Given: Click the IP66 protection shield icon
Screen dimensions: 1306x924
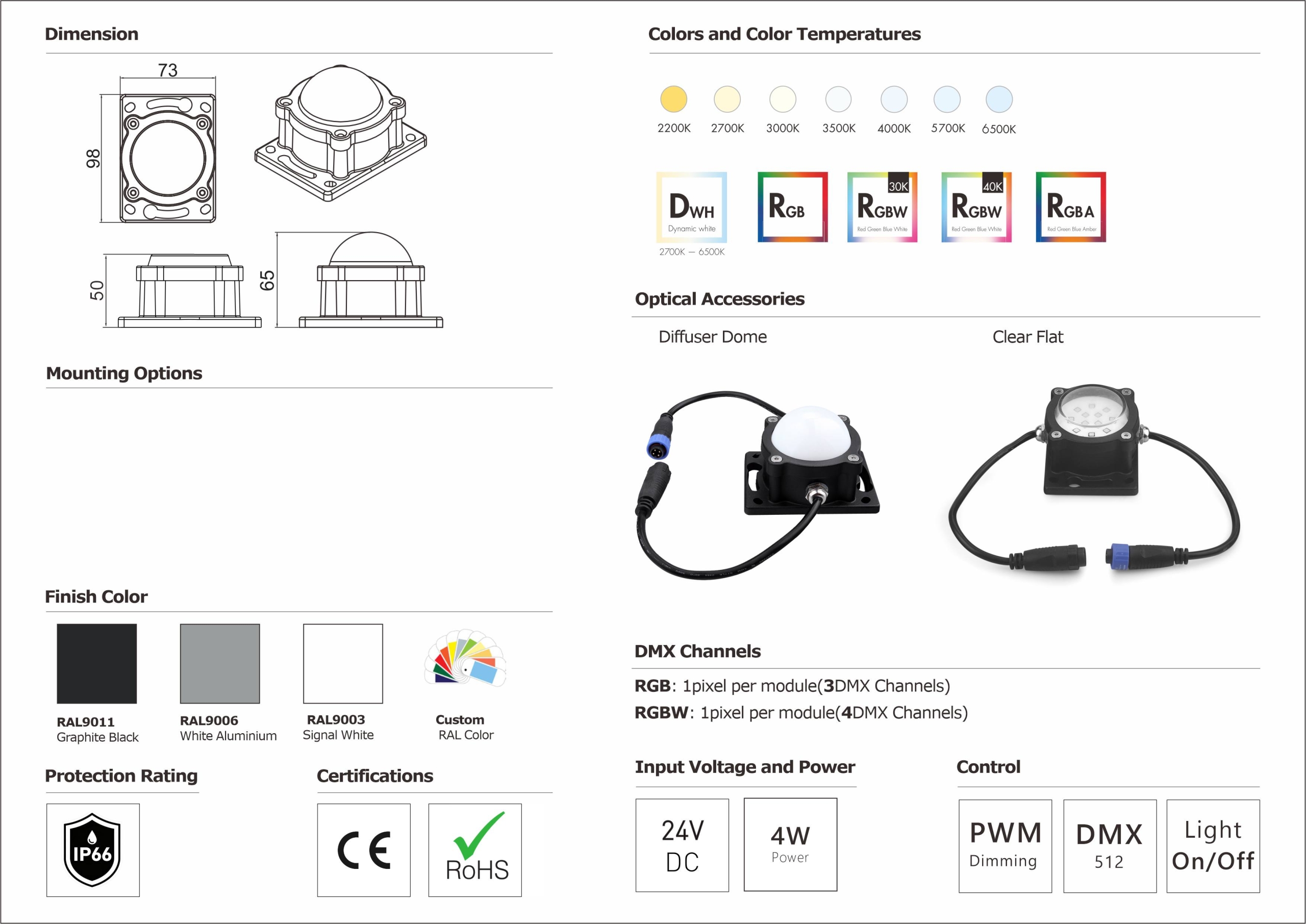Looking at the screenshot, I should tap(93, 850).
